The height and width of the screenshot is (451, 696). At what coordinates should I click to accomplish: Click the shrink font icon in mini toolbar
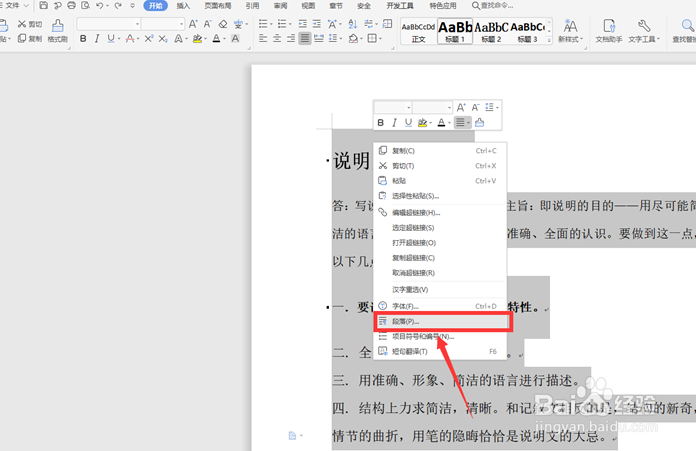475,107
